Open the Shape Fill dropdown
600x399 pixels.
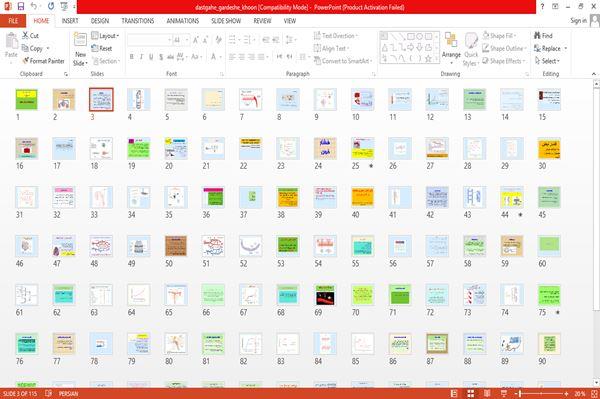(x=500, y=36)
